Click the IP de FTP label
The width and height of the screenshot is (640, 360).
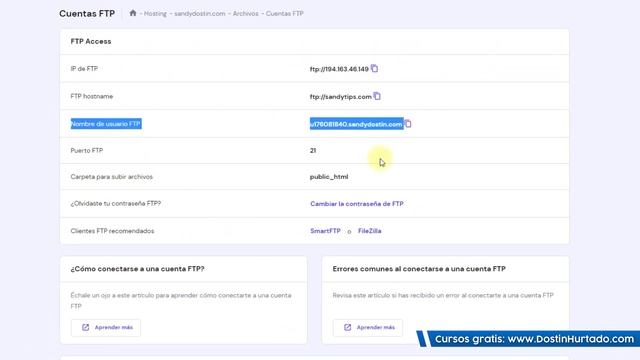(x=84, y=69)
